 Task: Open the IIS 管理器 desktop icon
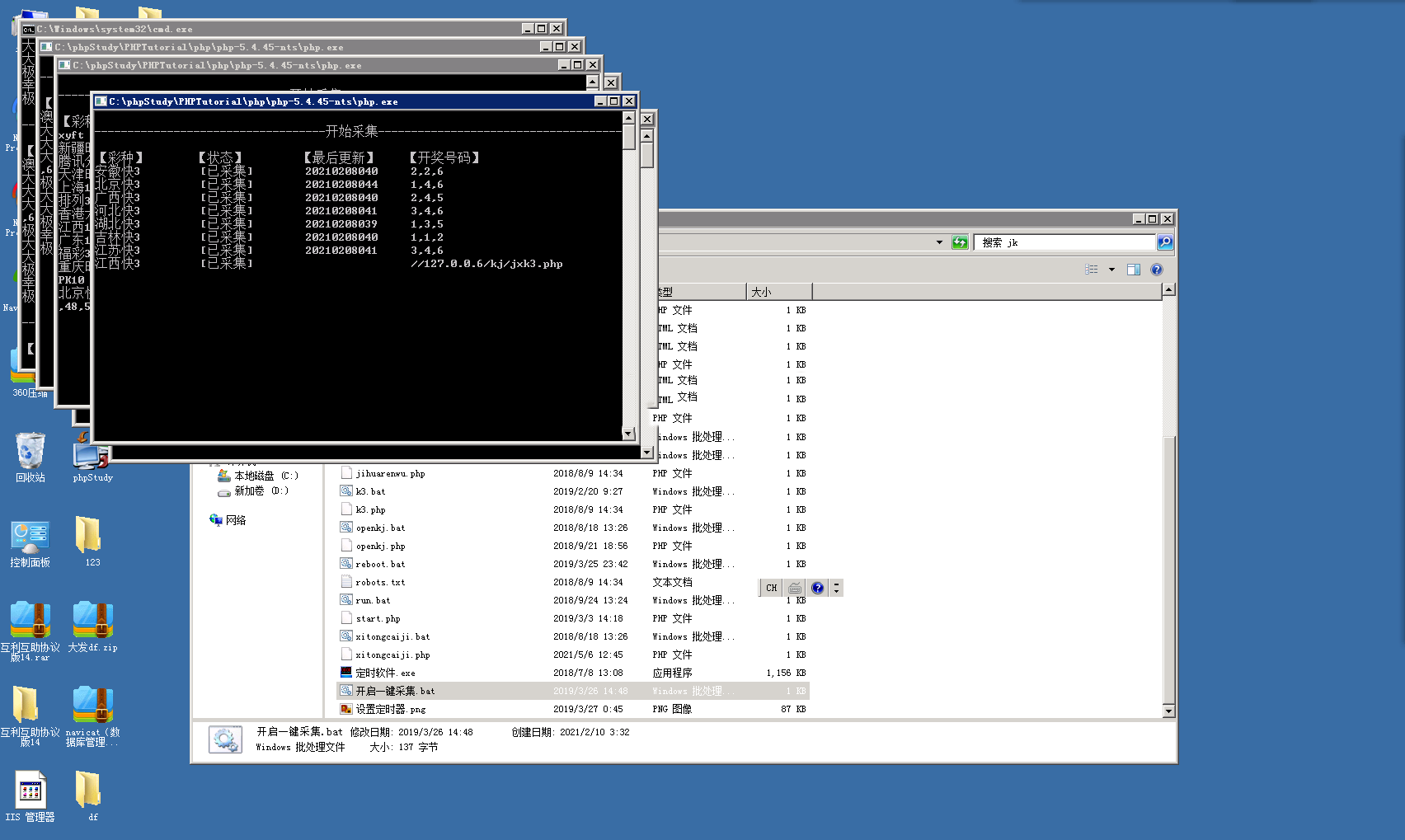pos(31,796)
